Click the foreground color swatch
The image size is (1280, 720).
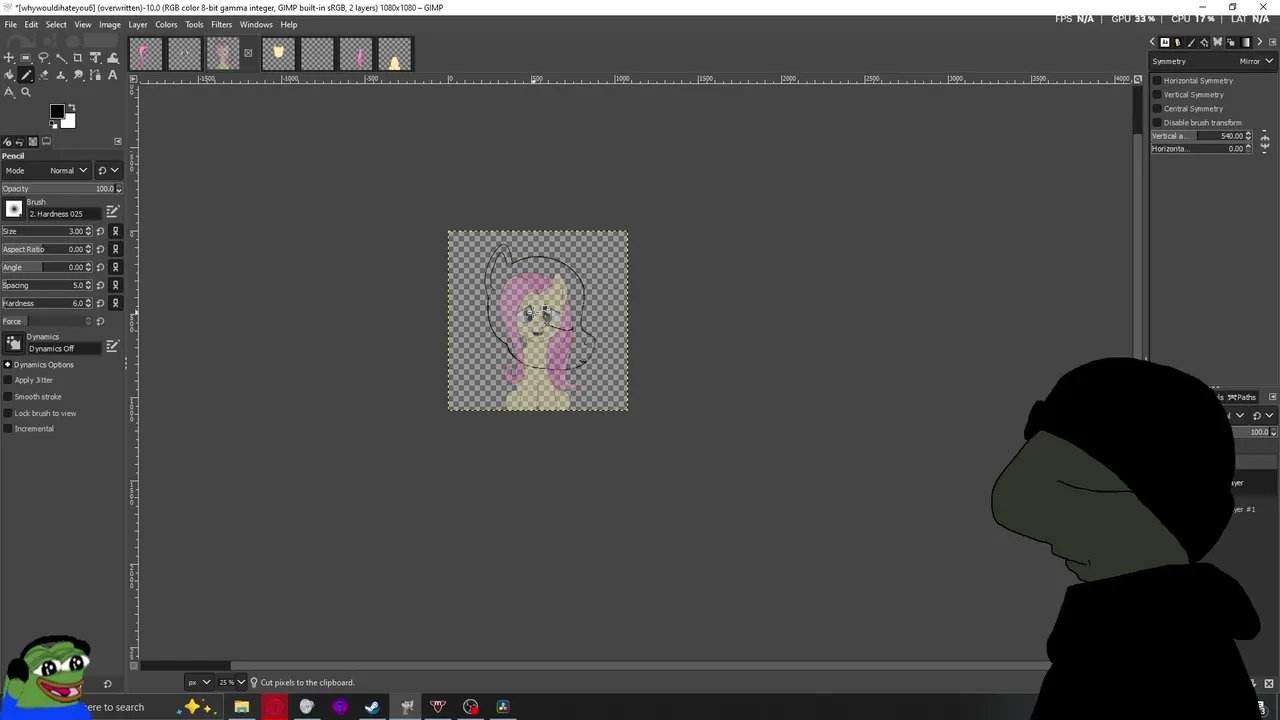(x=57, y=112)
